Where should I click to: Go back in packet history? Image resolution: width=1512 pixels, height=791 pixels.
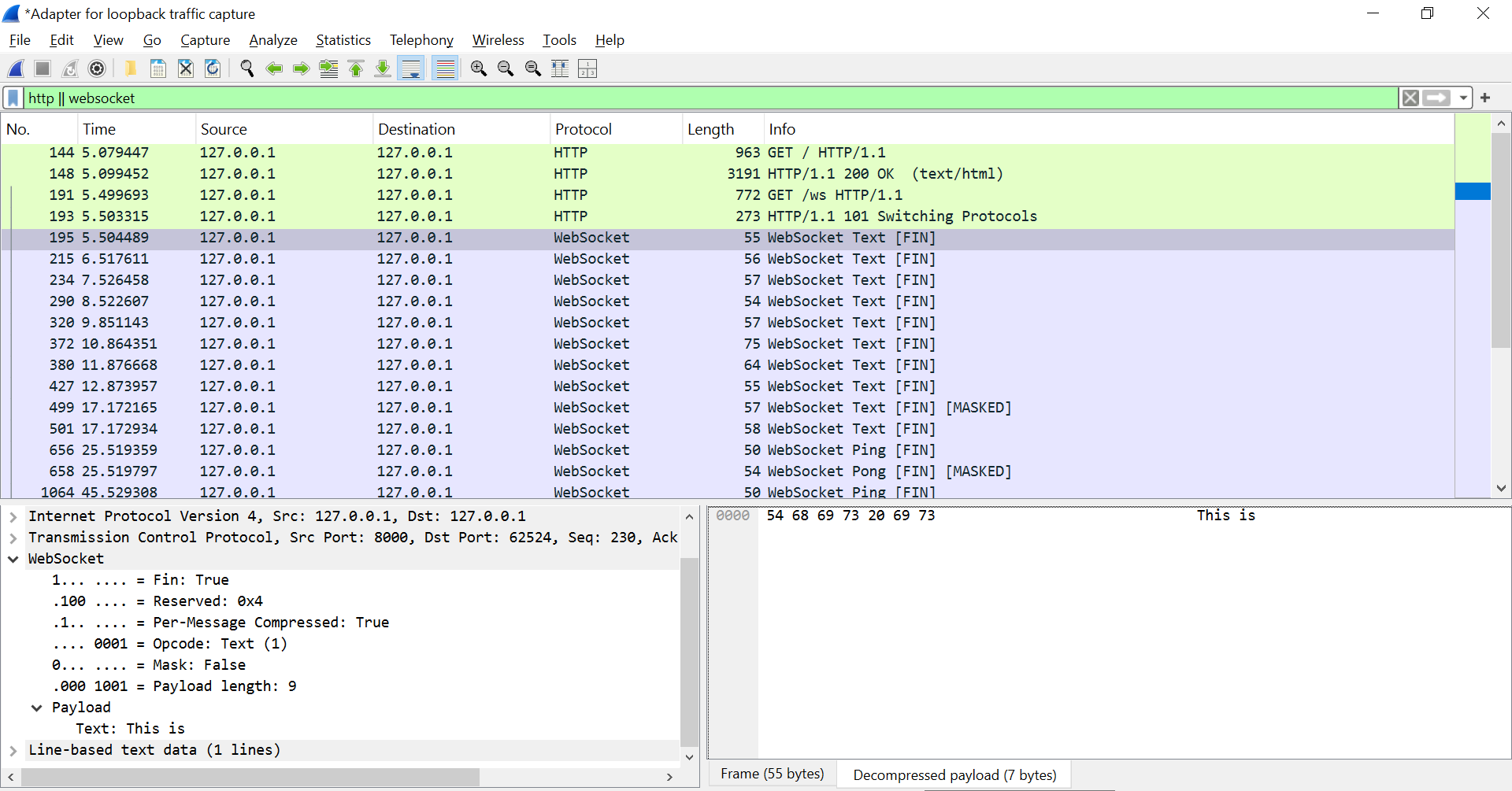click(274, 68)
